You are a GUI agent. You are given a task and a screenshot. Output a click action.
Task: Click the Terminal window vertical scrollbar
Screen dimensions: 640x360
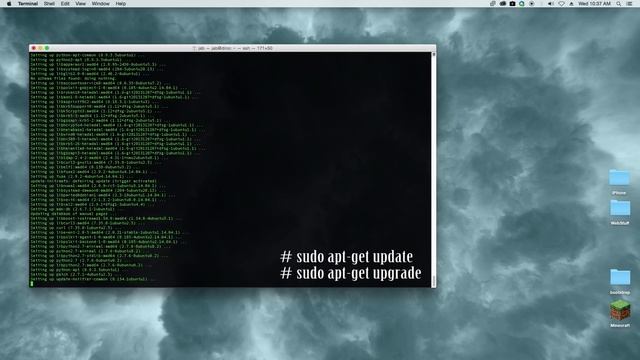click(x=433, y=169)
